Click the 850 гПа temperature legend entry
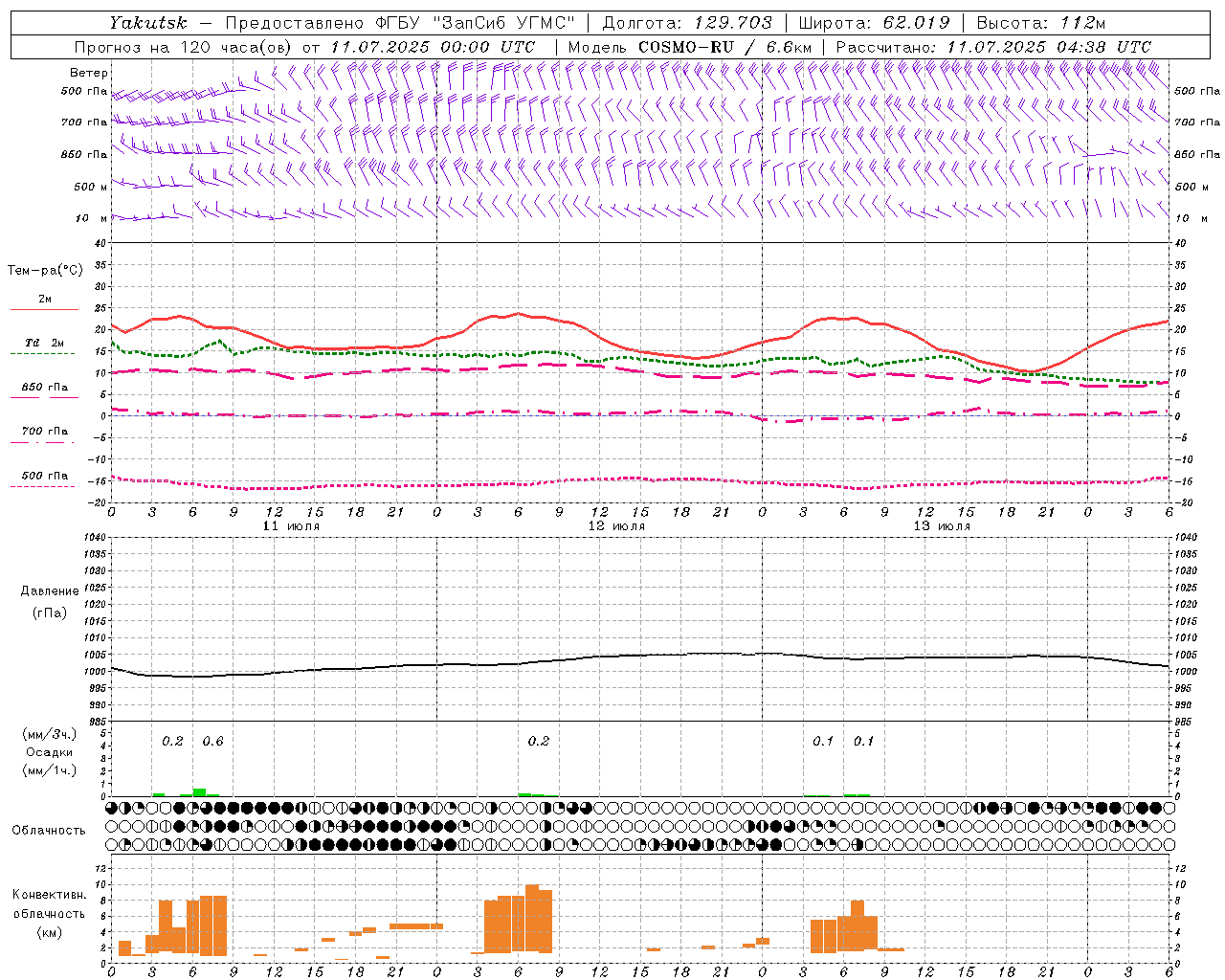 [x=44, y=388]
